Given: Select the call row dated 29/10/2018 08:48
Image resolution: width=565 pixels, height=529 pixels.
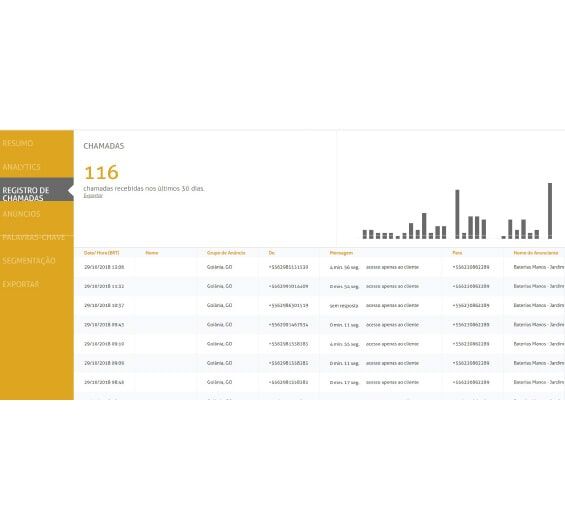Looking at the screenshot, I should pyautogui.click(x=319, y=382).
